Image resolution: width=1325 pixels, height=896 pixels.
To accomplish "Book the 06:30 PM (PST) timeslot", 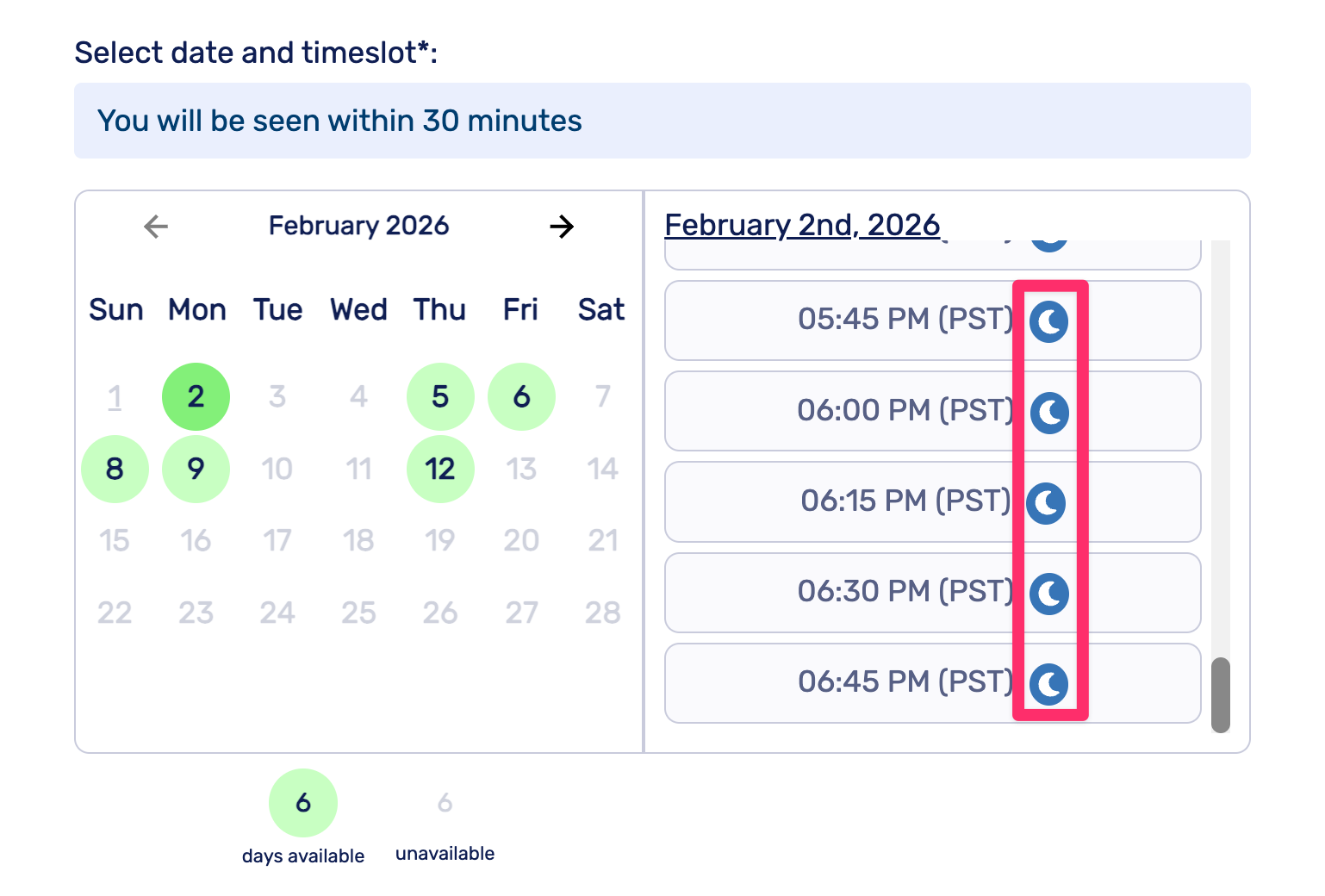I will (x=905, y=592).
